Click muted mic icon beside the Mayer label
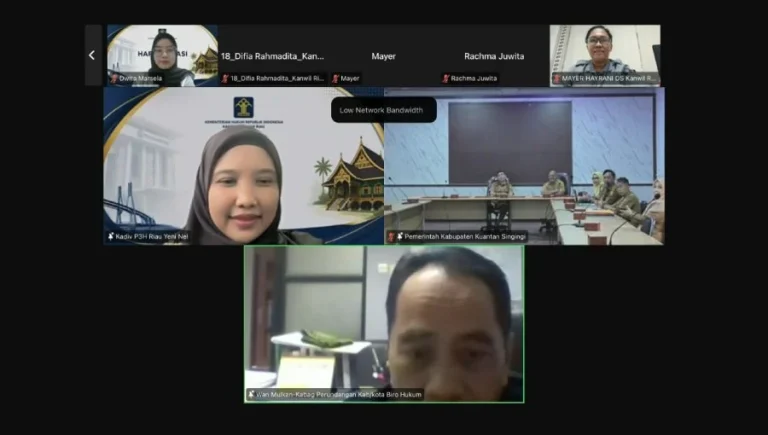The image size is (768, 435). click(336, 78)
